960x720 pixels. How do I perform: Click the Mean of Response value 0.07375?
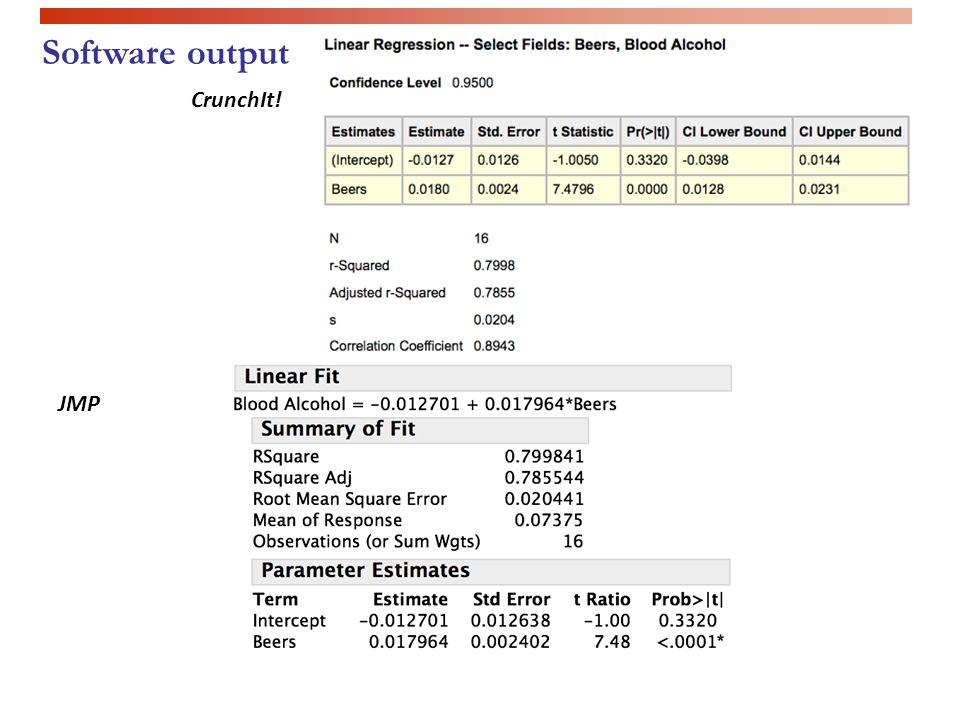[x=549, y=520]
